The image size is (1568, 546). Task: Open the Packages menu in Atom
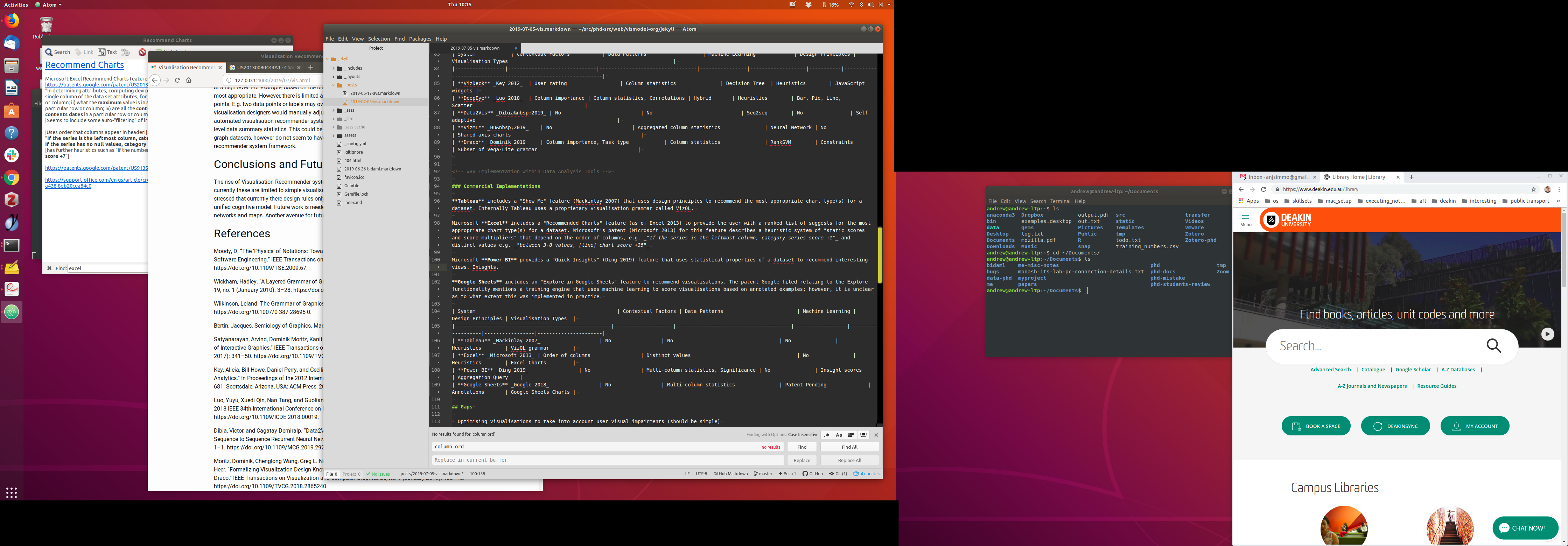click(x=419, y=39)
